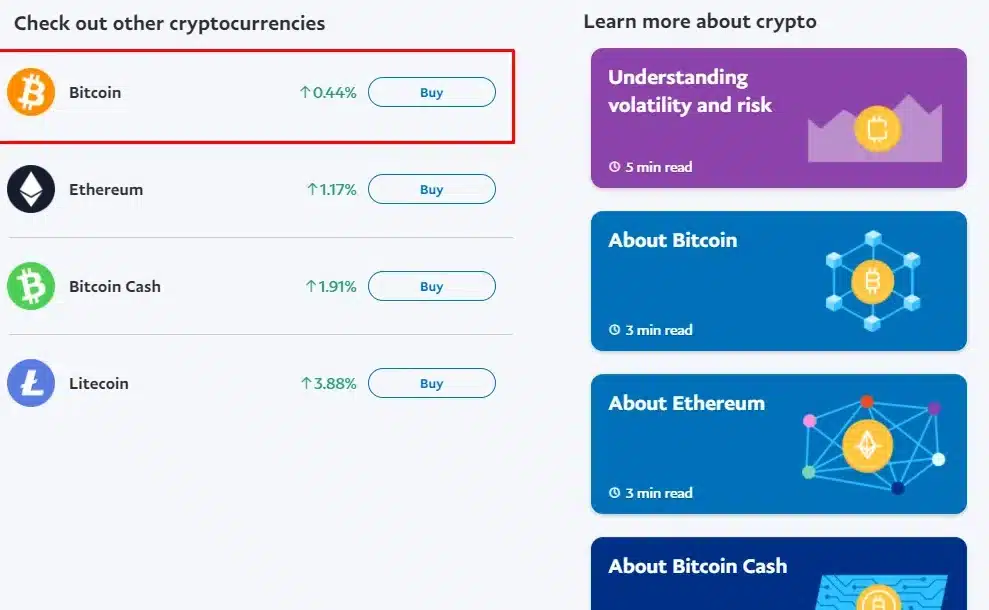Viewport: 989px width, 610px height.
Task: Open the Understanding volatility and risk article
Action: 690,91
